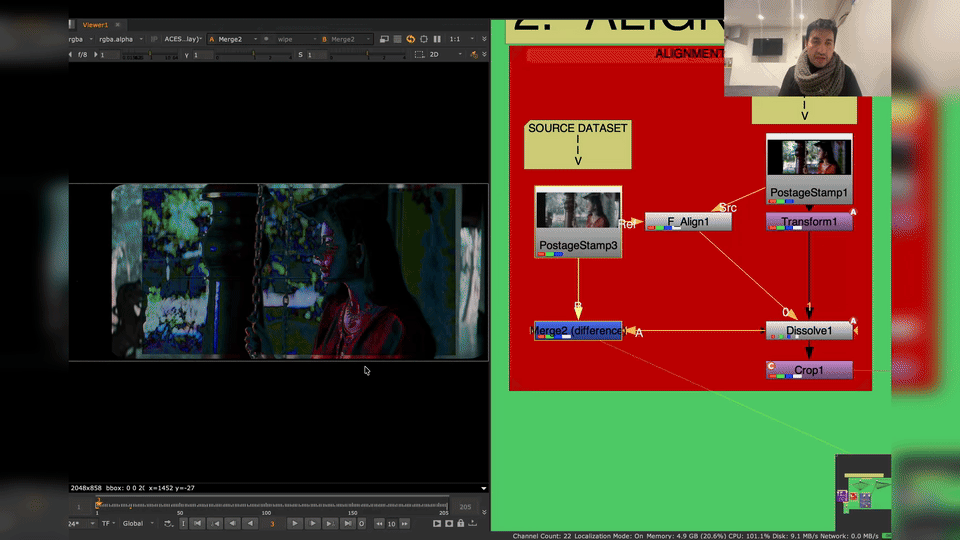Toggle the clip to format icon

(384, 39)
